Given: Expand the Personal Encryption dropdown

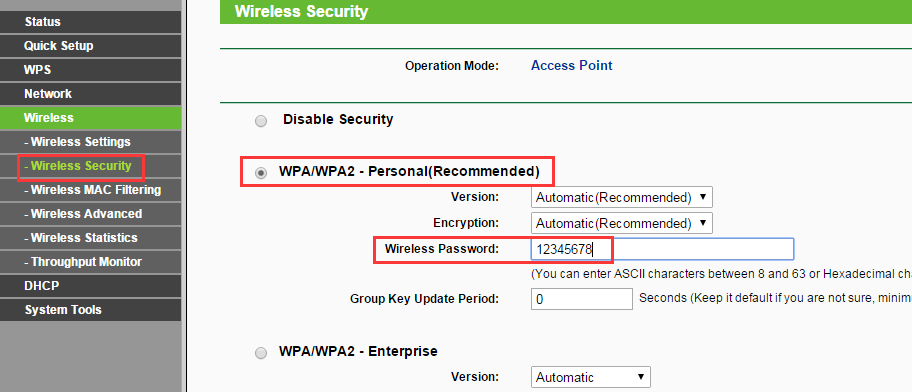Looking at the screenshot, I should (621, 223).
